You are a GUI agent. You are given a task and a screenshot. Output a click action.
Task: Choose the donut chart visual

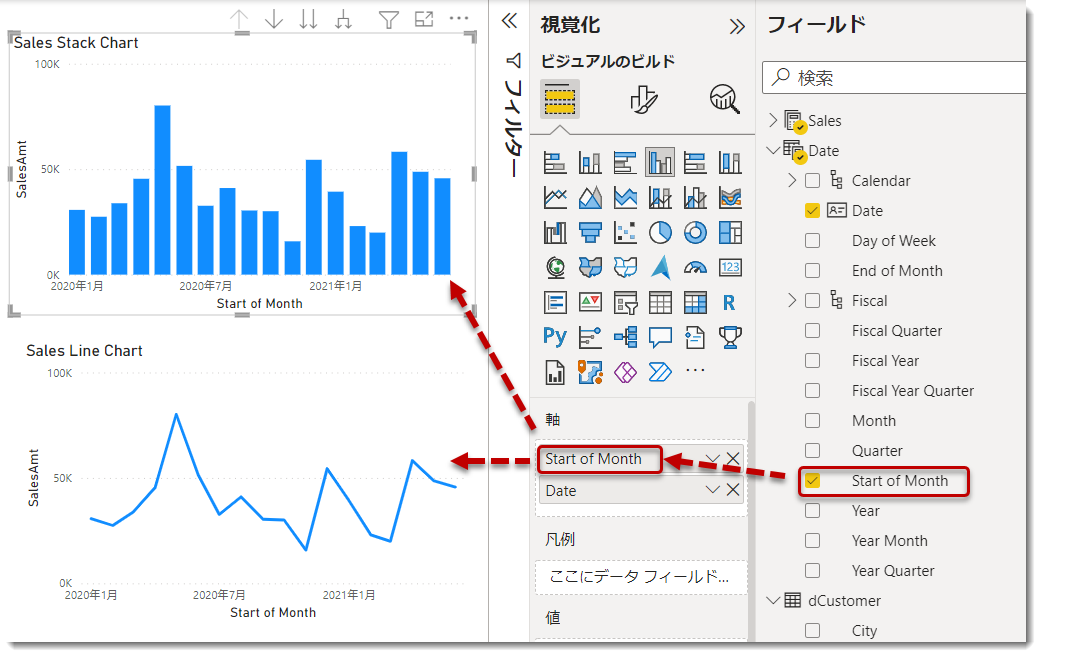695,233
